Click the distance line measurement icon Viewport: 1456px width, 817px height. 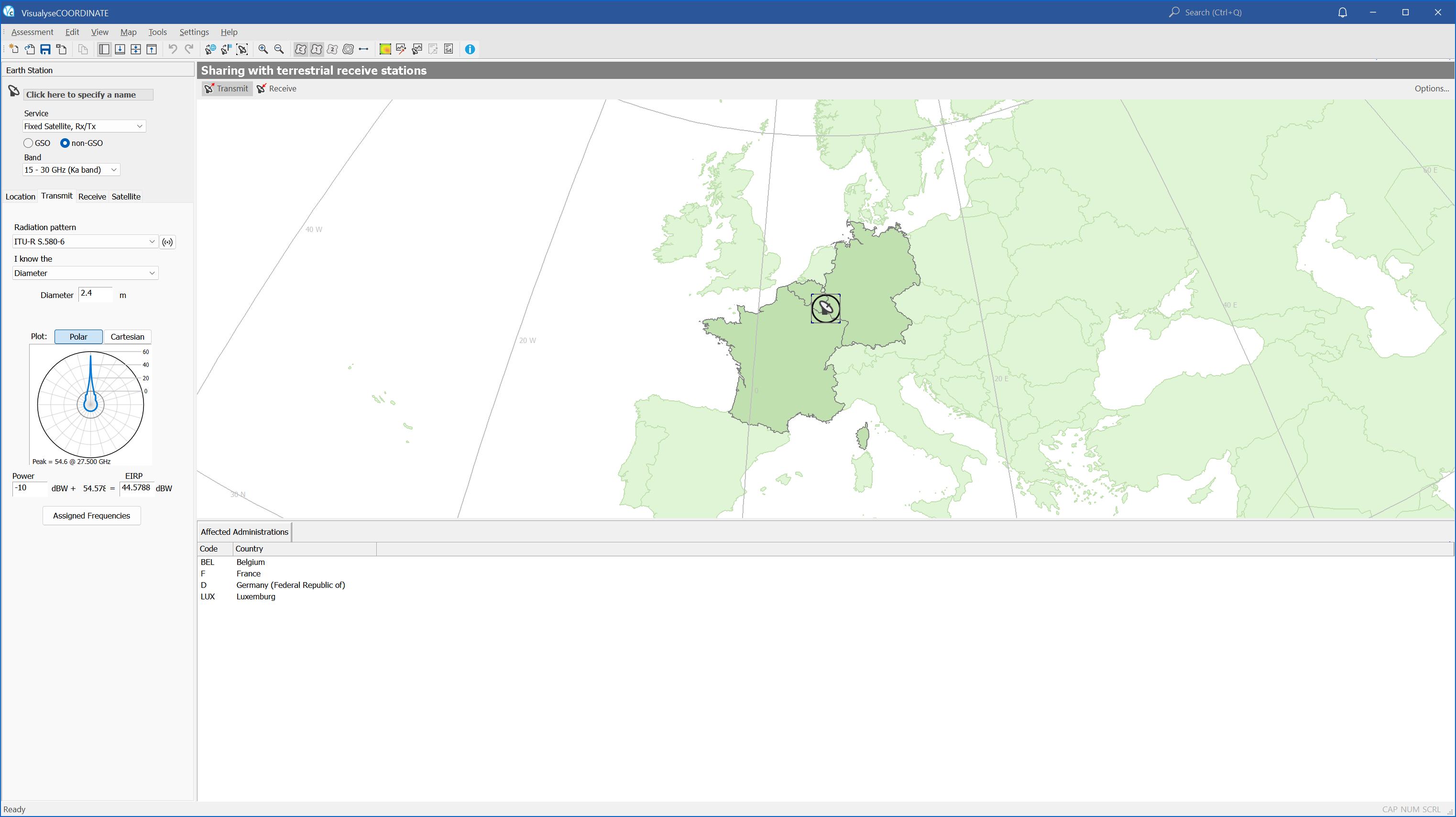click(363, 49)
